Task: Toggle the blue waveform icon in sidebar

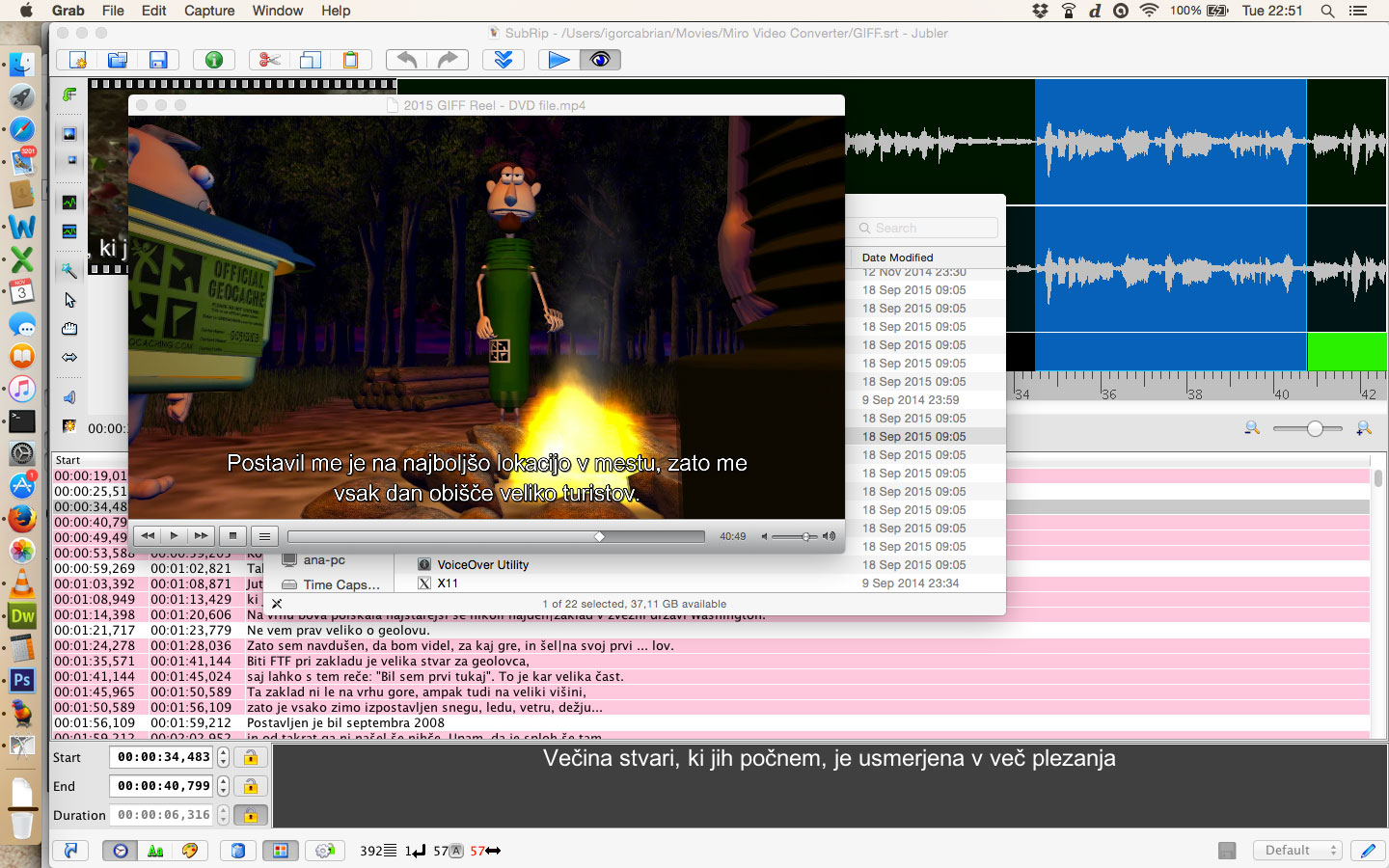Action: [x=69, y=231]
